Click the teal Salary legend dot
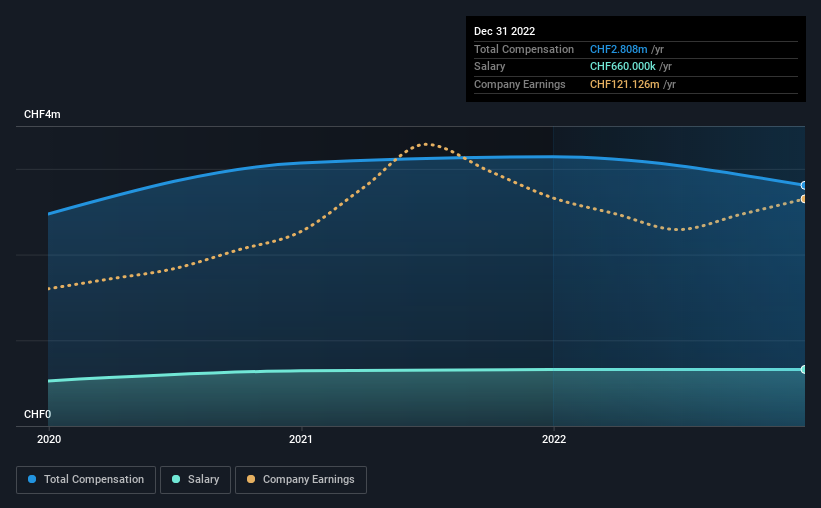The height and width of the screenshot is (508, 821). (176, 479)
